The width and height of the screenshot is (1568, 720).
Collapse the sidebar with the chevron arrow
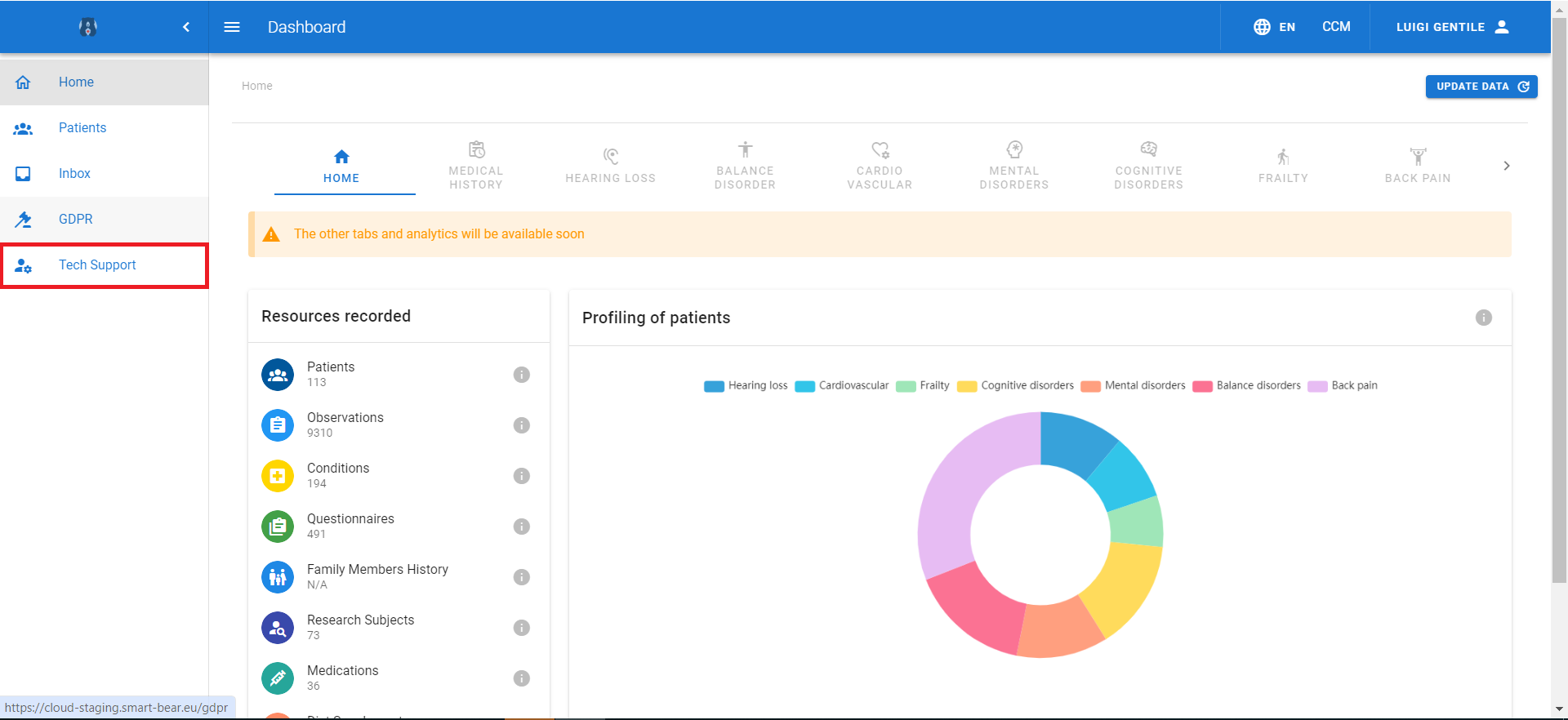coord(186,27)
